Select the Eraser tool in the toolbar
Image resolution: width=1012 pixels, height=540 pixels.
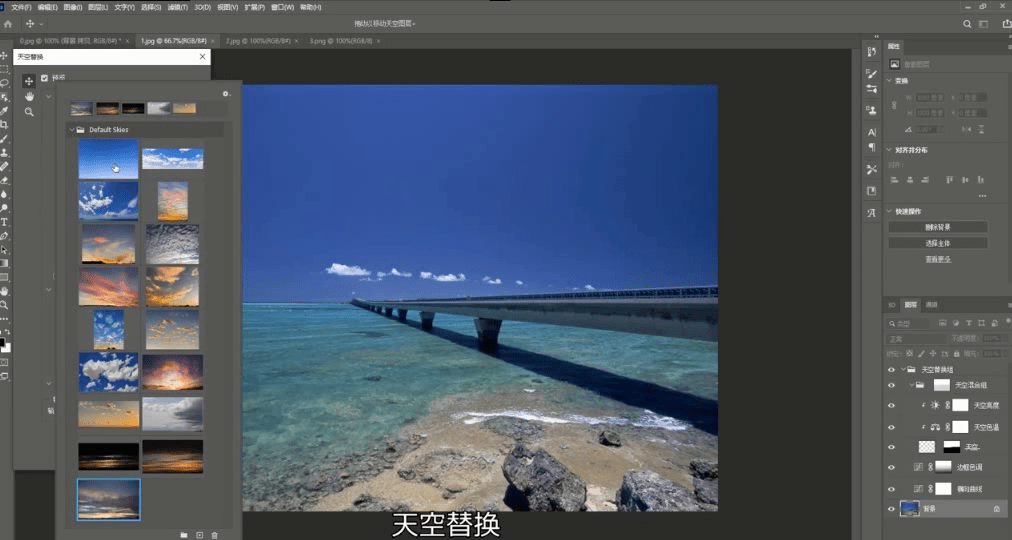coord(5,181)
